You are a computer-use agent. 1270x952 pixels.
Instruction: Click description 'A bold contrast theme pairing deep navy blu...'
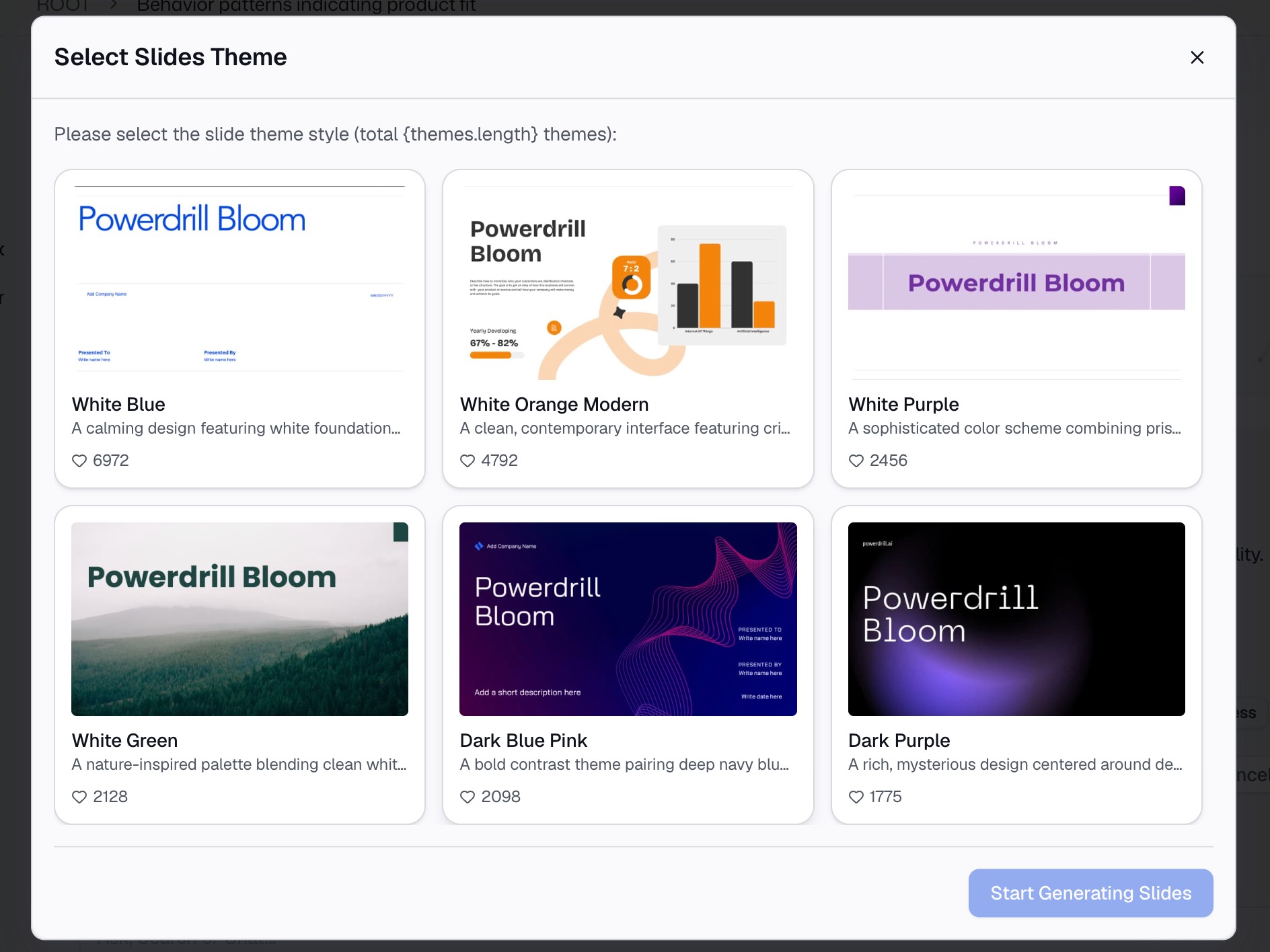(x=624, y=764)
